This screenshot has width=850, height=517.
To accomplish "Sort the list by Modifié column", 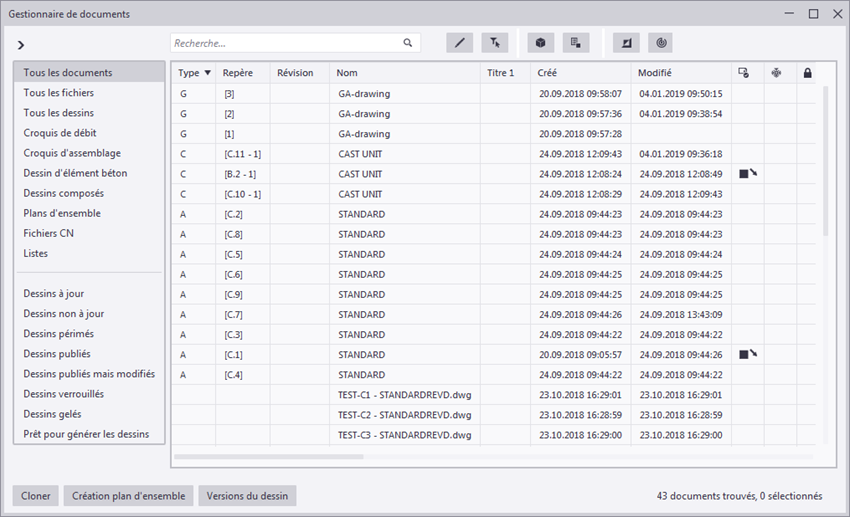I will [x=655, y=73].
